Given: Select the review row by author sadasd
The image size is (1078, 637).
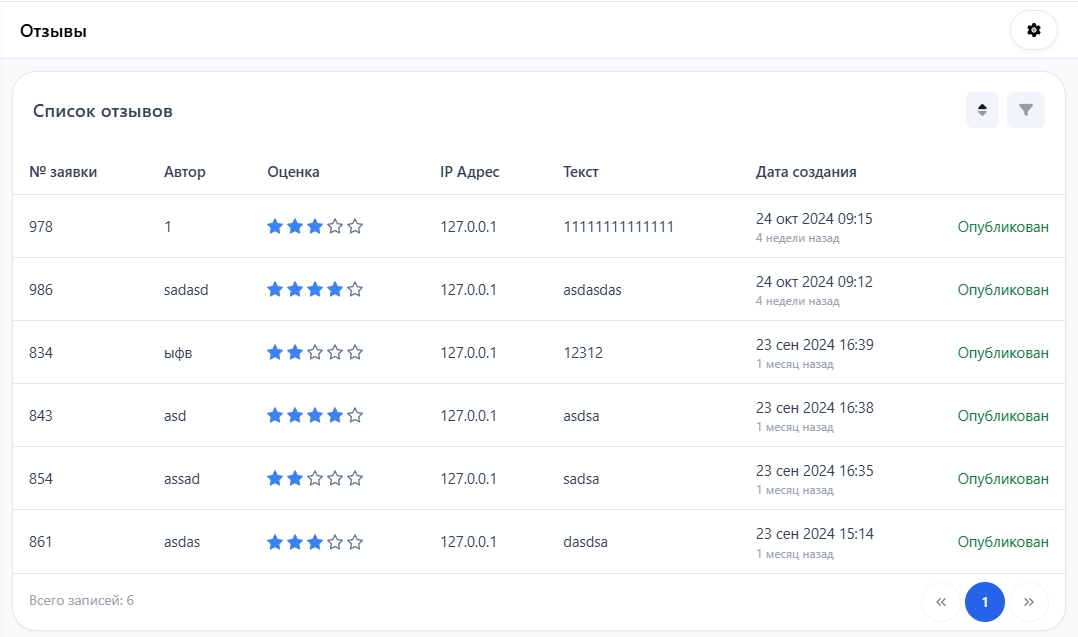Looking at the screenshot, I should point(186,290).
